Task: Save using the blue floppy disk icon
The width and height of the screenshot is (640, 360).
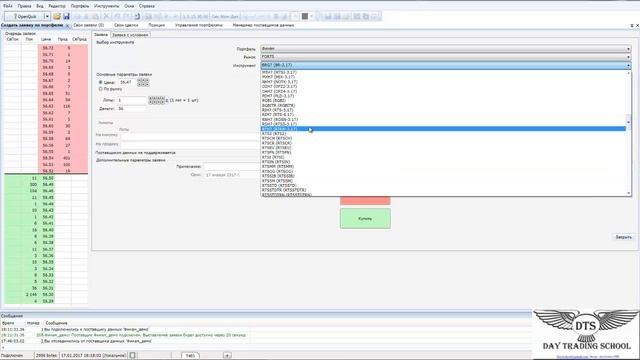Action: point(66,16)
